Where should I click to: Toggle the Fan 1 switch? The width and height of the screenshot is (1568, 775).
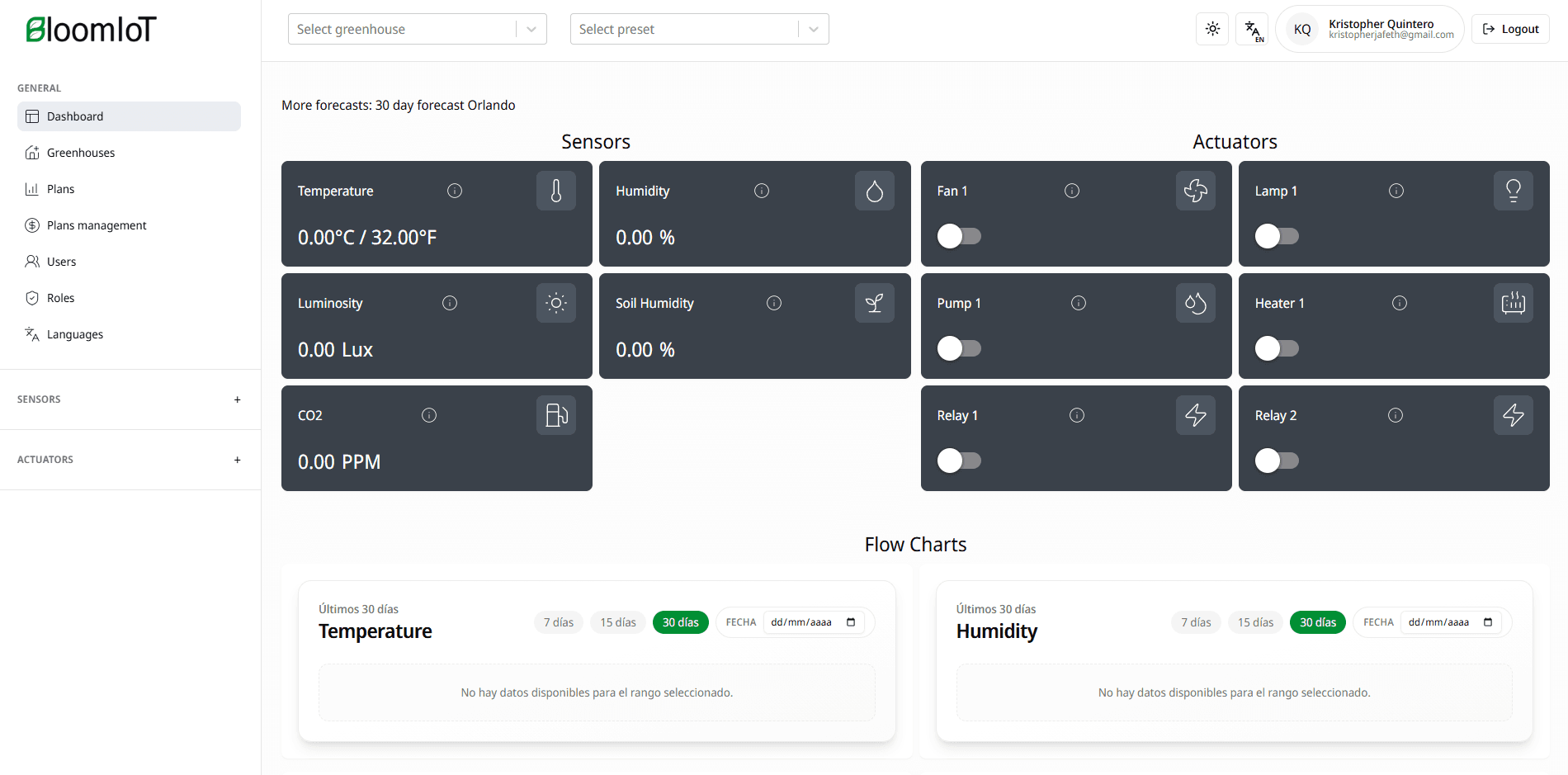[959, 236]
